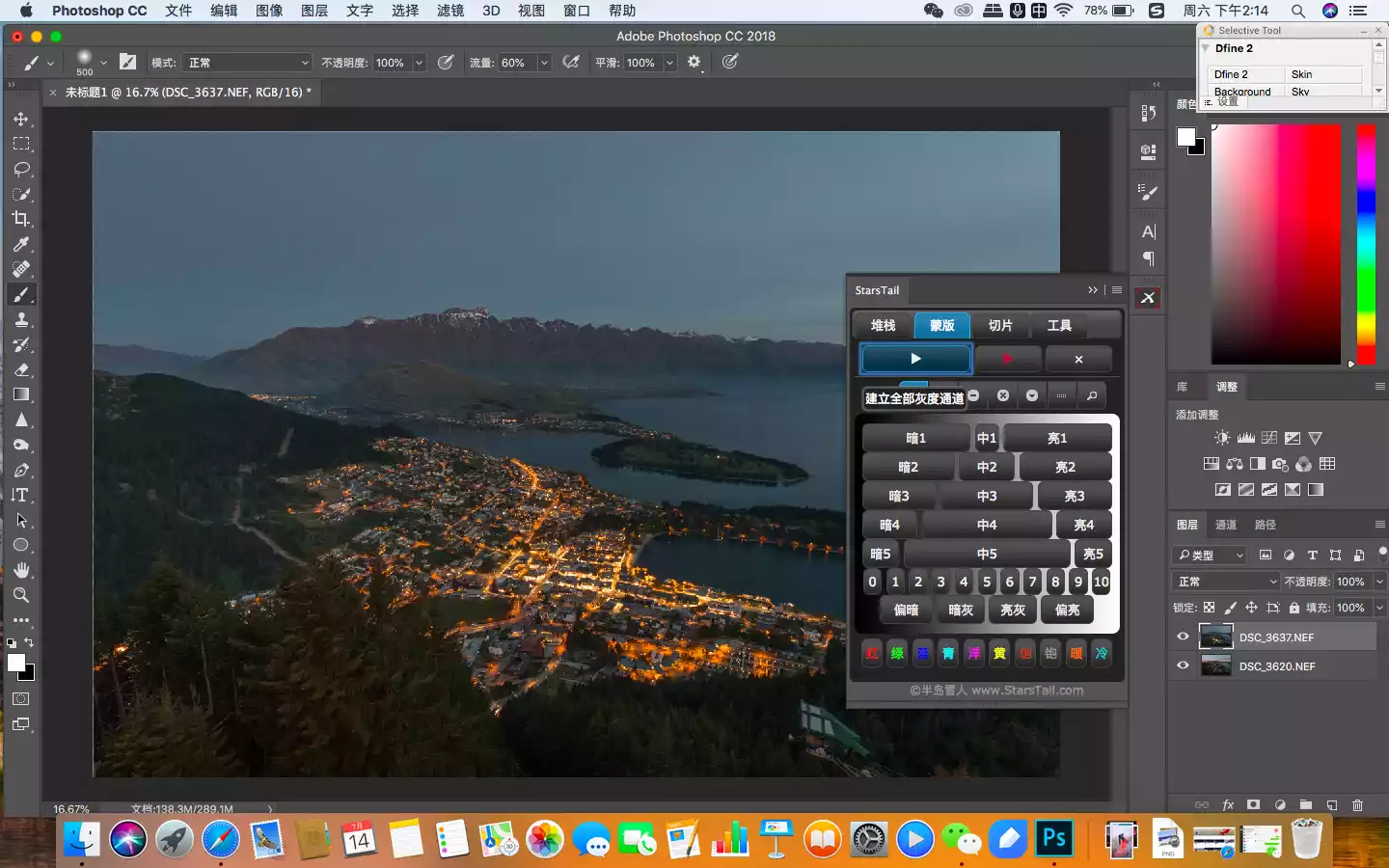
Task: Select the Eraser tool
Action: coord(21,369)
